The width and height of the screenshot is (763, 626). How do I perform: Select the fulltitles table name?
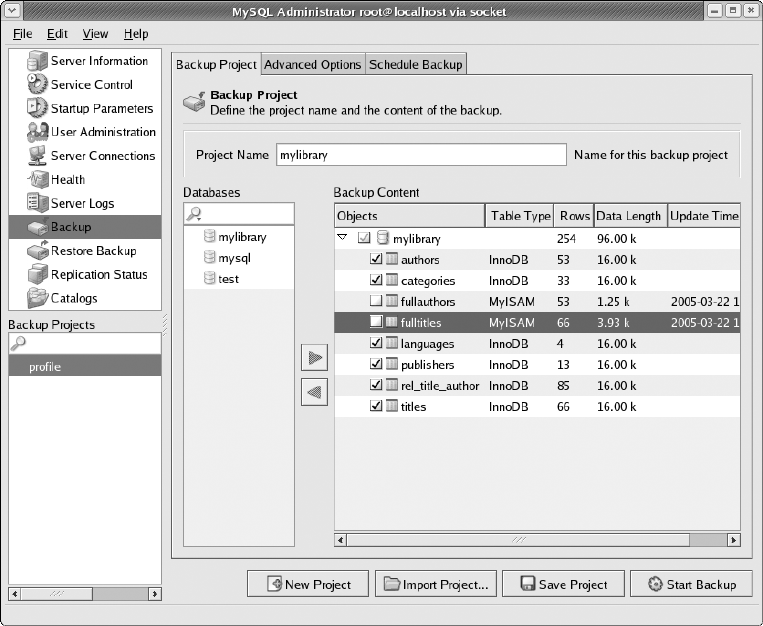click(421, 322)
